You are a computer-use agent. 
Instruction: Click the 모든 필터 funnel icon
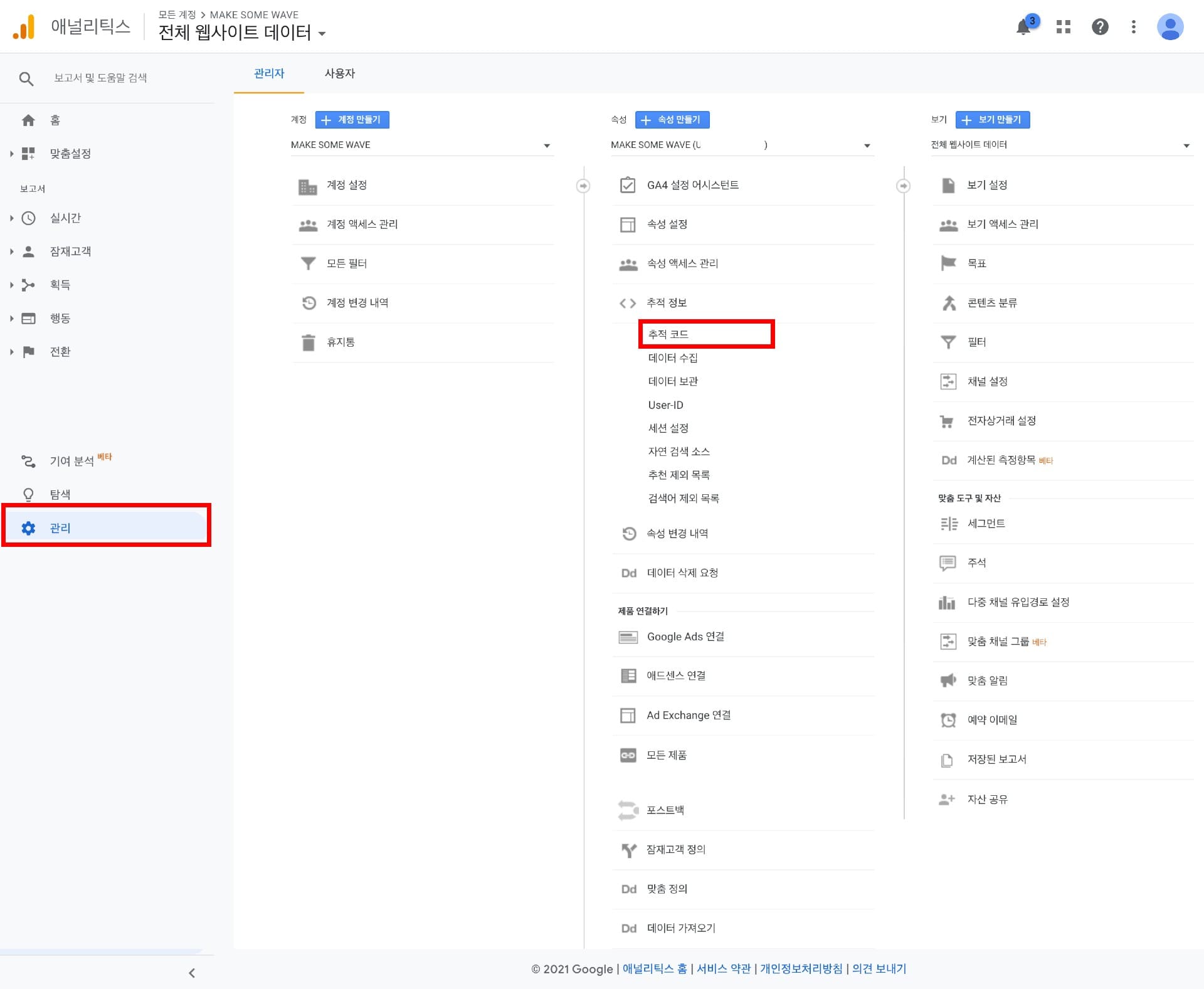(x=308, y=263)
